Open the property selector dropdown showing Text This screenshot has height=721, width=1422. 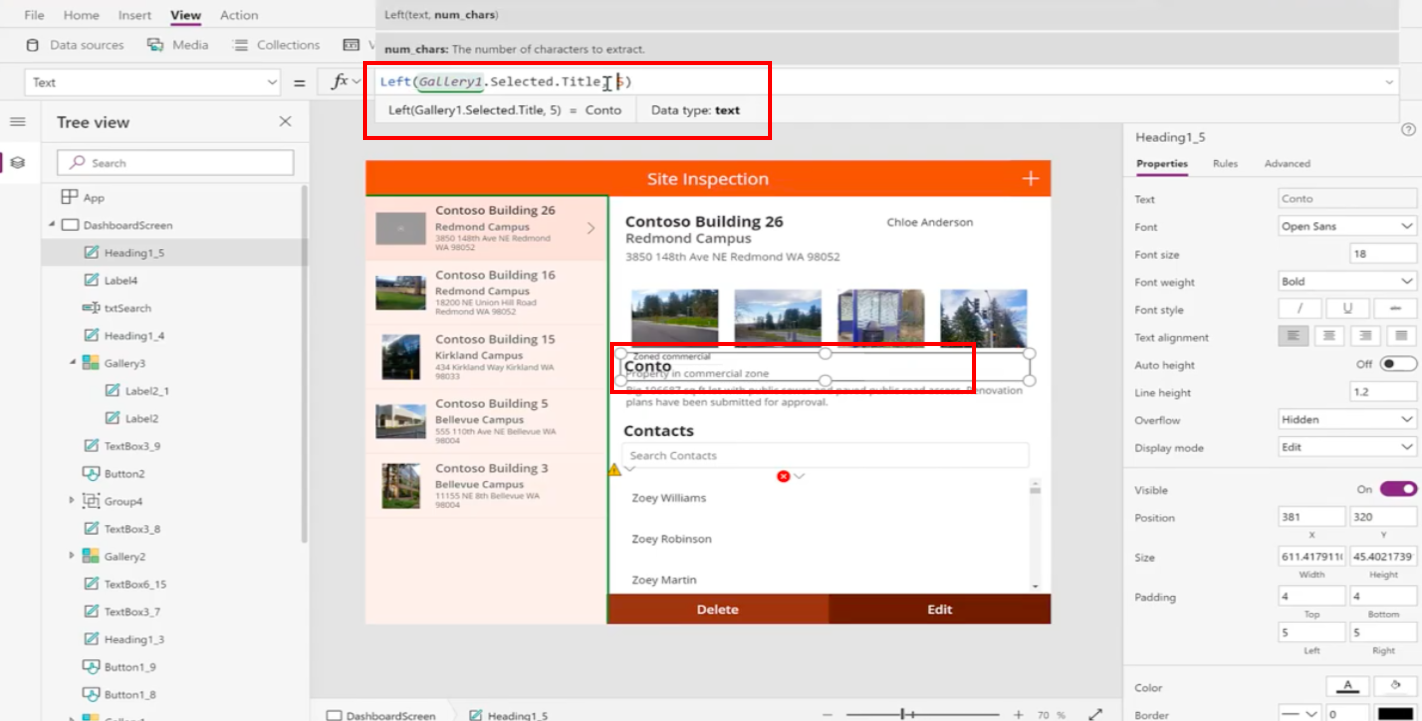152,82
